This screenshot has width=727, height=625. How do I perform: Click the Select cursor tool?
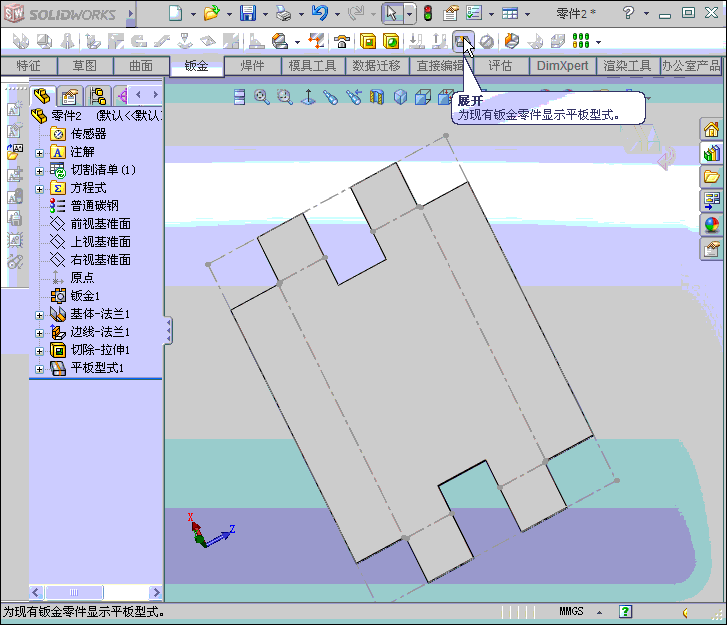coord(392,13)
